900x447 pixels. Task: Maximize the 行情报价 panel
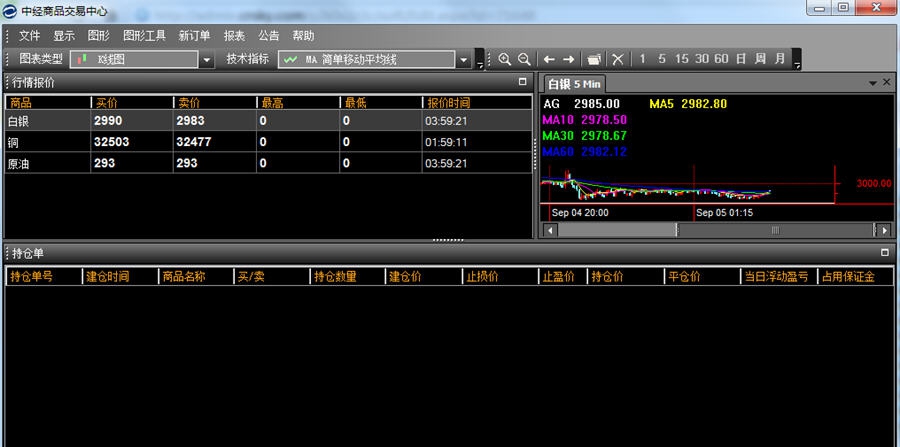click(522, 82)
